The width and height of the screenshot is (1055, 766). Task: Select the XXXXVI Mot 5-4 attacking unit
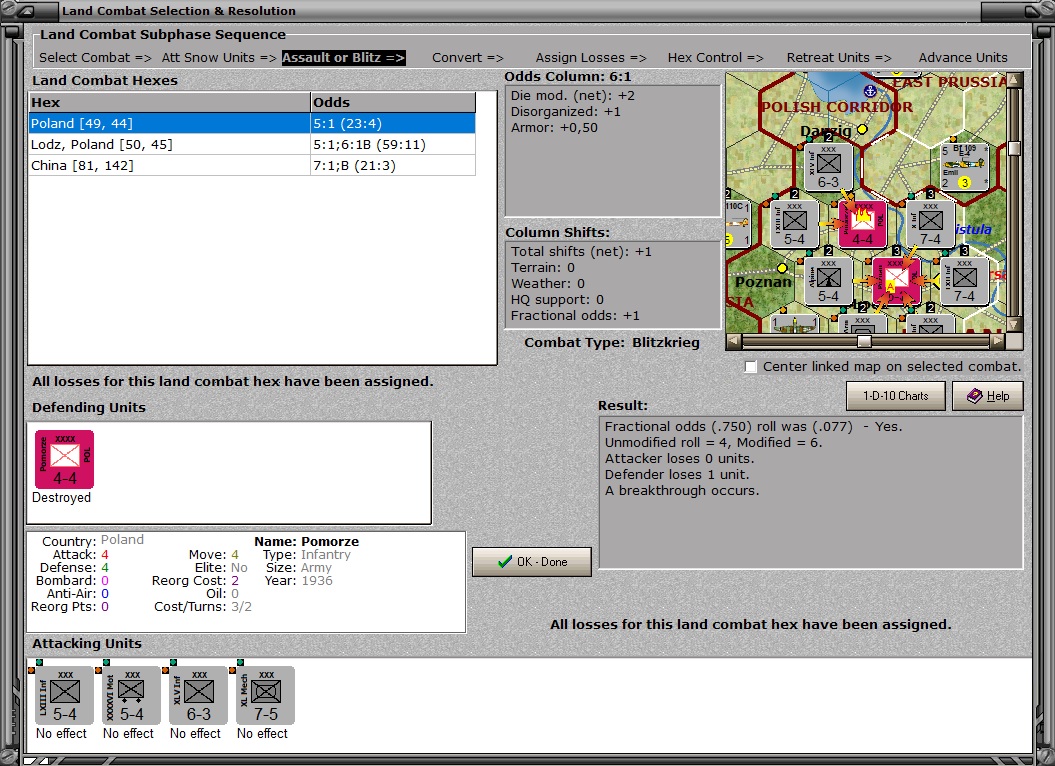(131, 695)
